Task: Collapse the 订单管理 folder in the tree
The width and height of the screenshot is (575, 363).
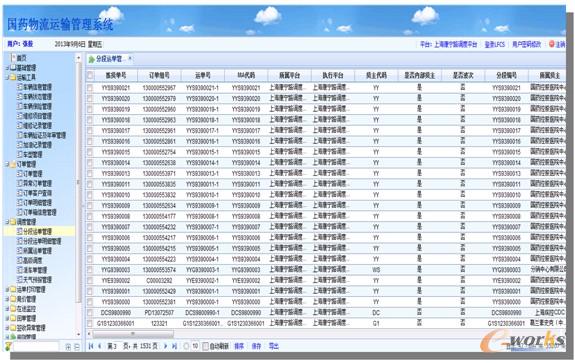Action: [7, 164]
